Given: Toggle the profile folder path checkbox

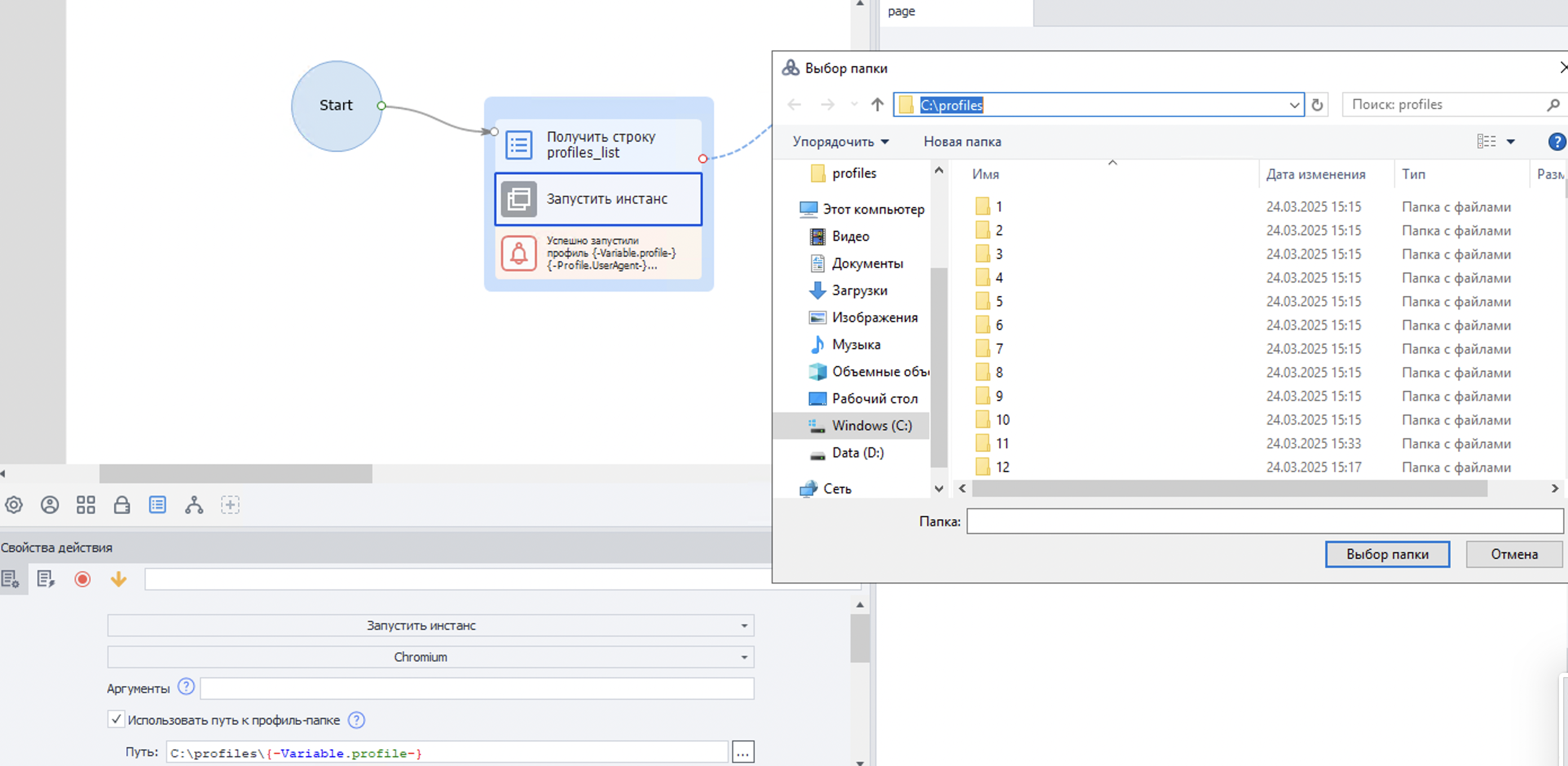Looking at the screenshot, I should coord(116,719).
